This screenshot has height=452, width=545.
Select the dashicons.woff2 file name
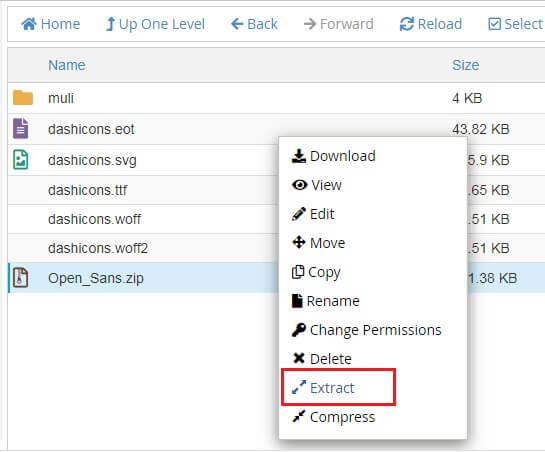point(98,248)
